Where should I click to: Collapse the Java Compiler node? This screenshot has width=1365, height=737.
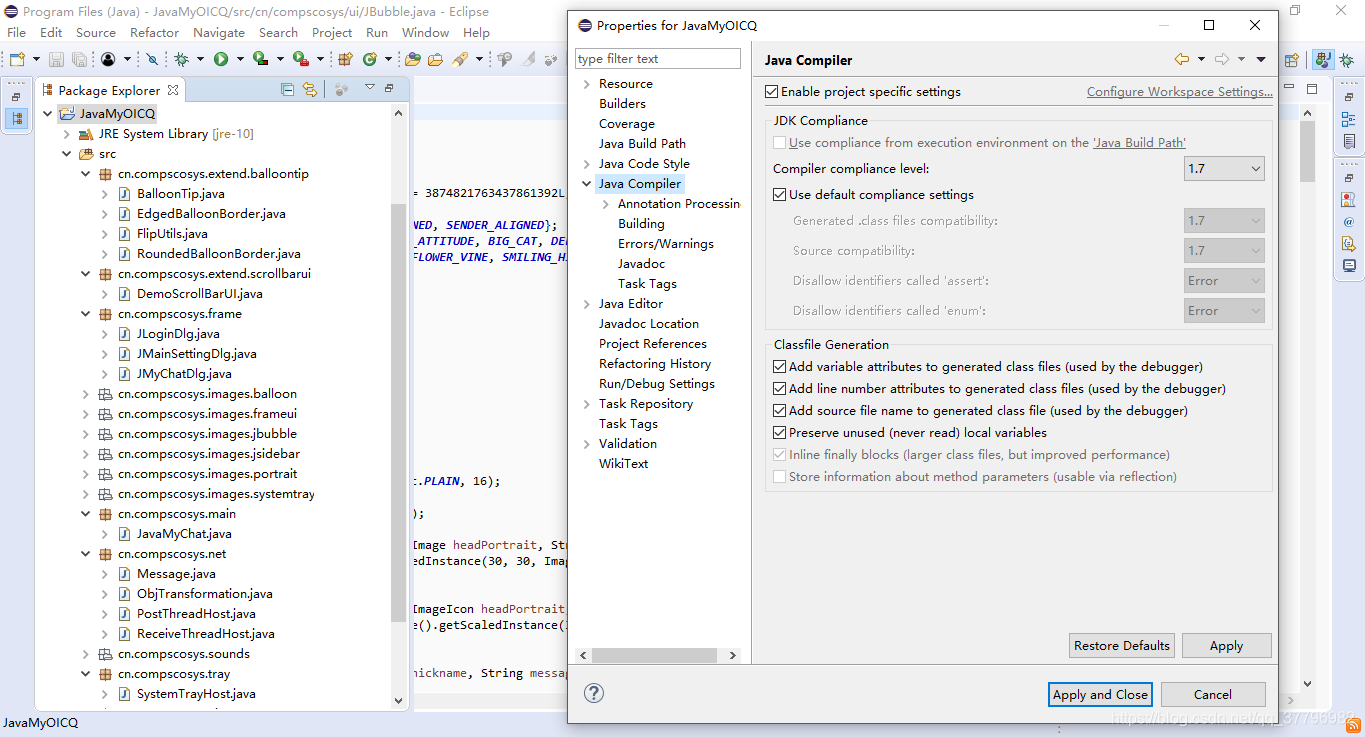[587, 184]
